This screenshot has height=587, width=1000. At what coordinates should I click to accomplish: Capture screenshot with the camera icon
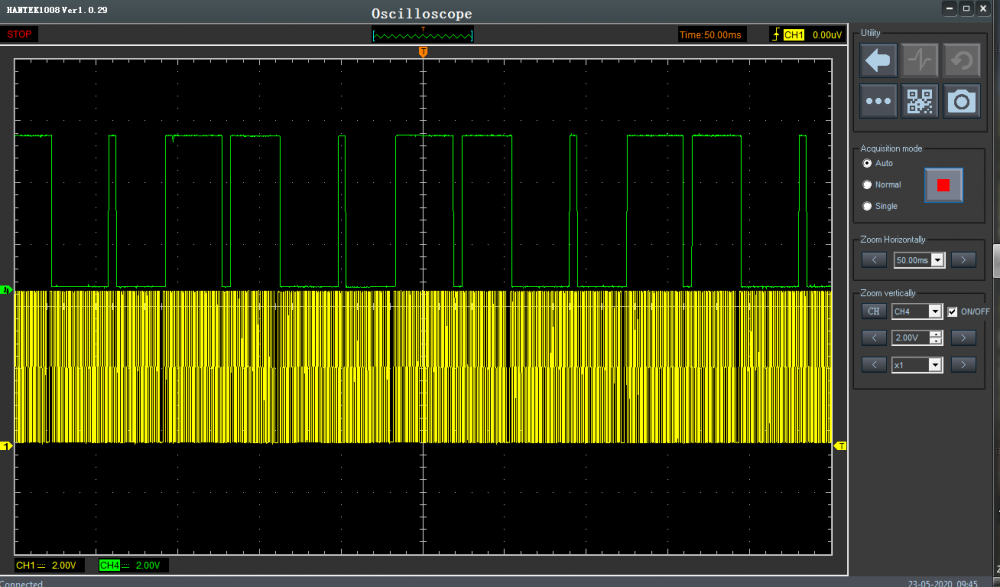962,101
